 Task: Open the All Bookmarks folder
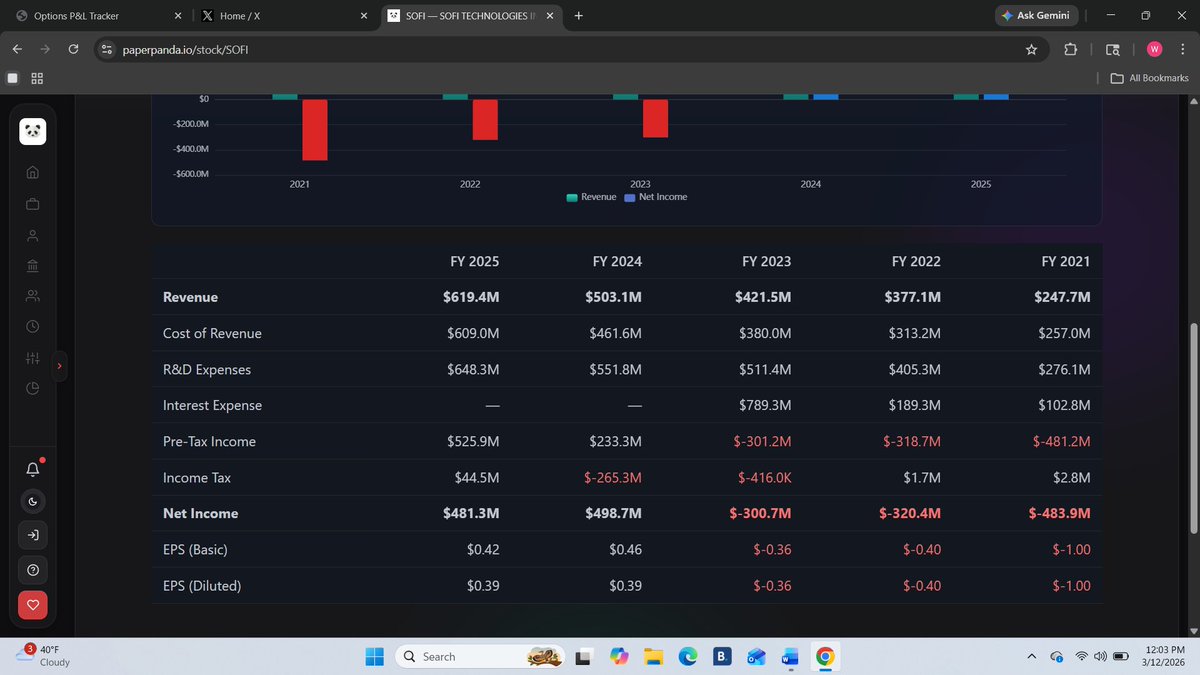1150,78
